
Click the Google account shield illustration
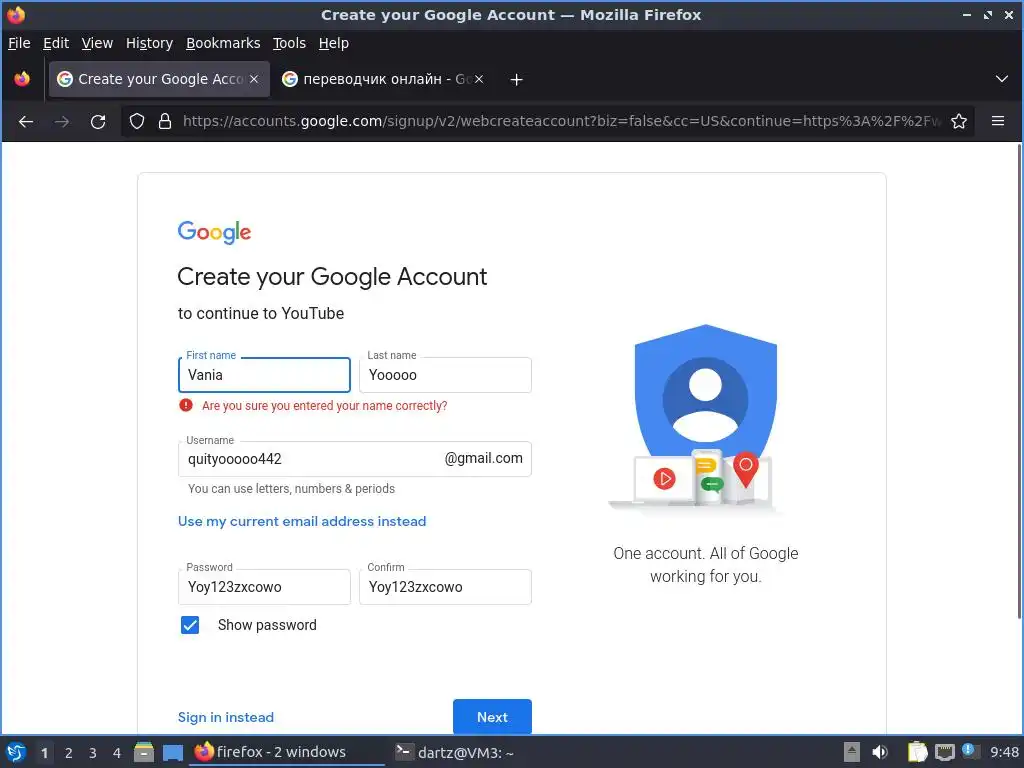pyautogui.click(x=697, y=417)
